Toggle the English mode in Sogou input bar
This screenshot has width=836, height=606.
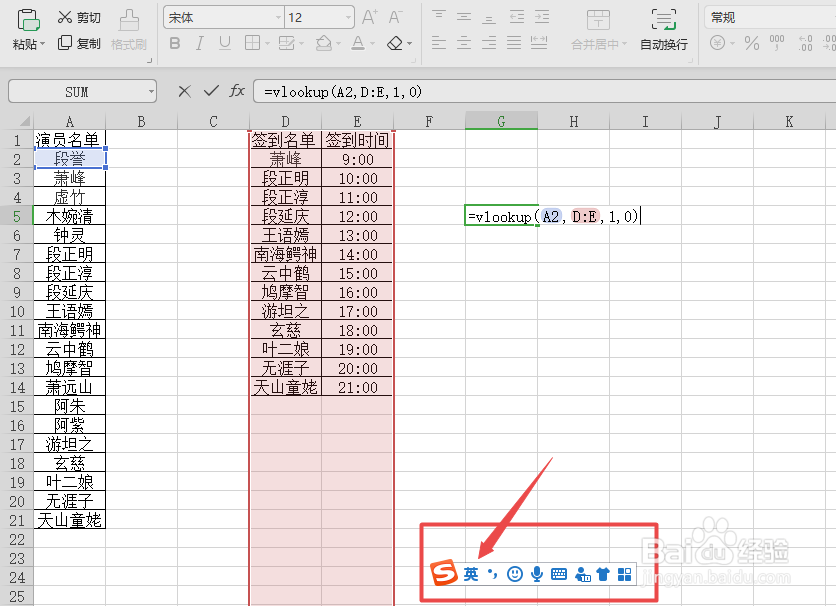click(471, 573)
